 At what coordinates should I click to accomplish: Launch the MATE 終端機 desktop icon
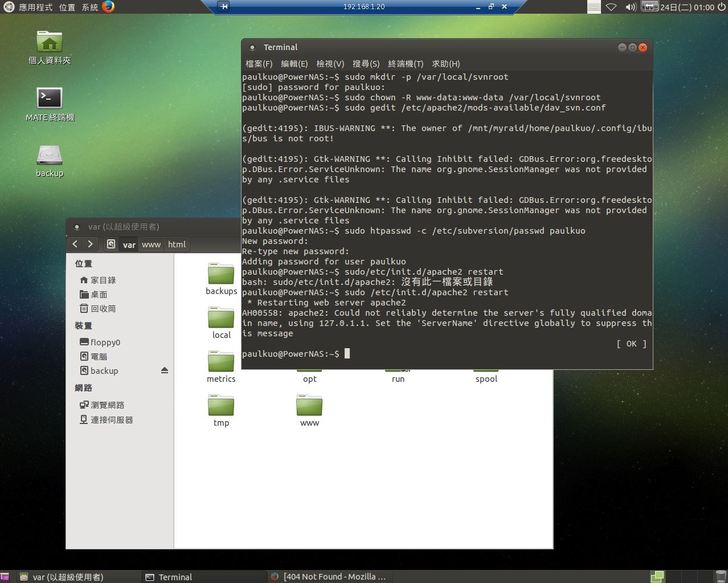(x=50, y=99)
